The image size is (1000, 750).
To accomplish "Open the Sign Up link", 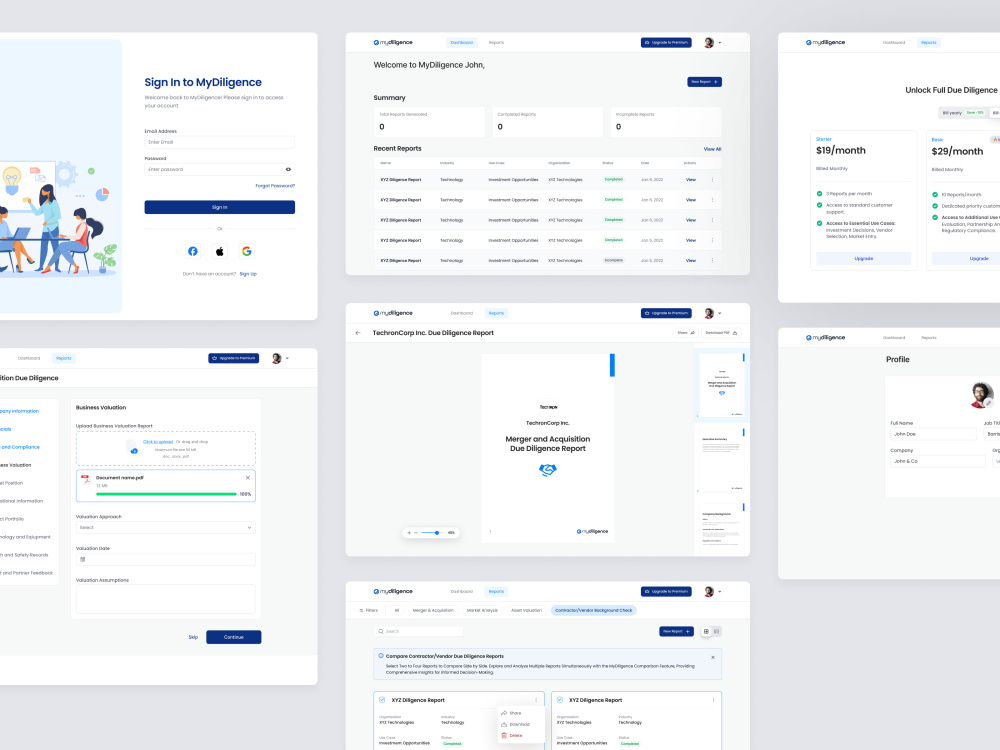I will point(248,274).
